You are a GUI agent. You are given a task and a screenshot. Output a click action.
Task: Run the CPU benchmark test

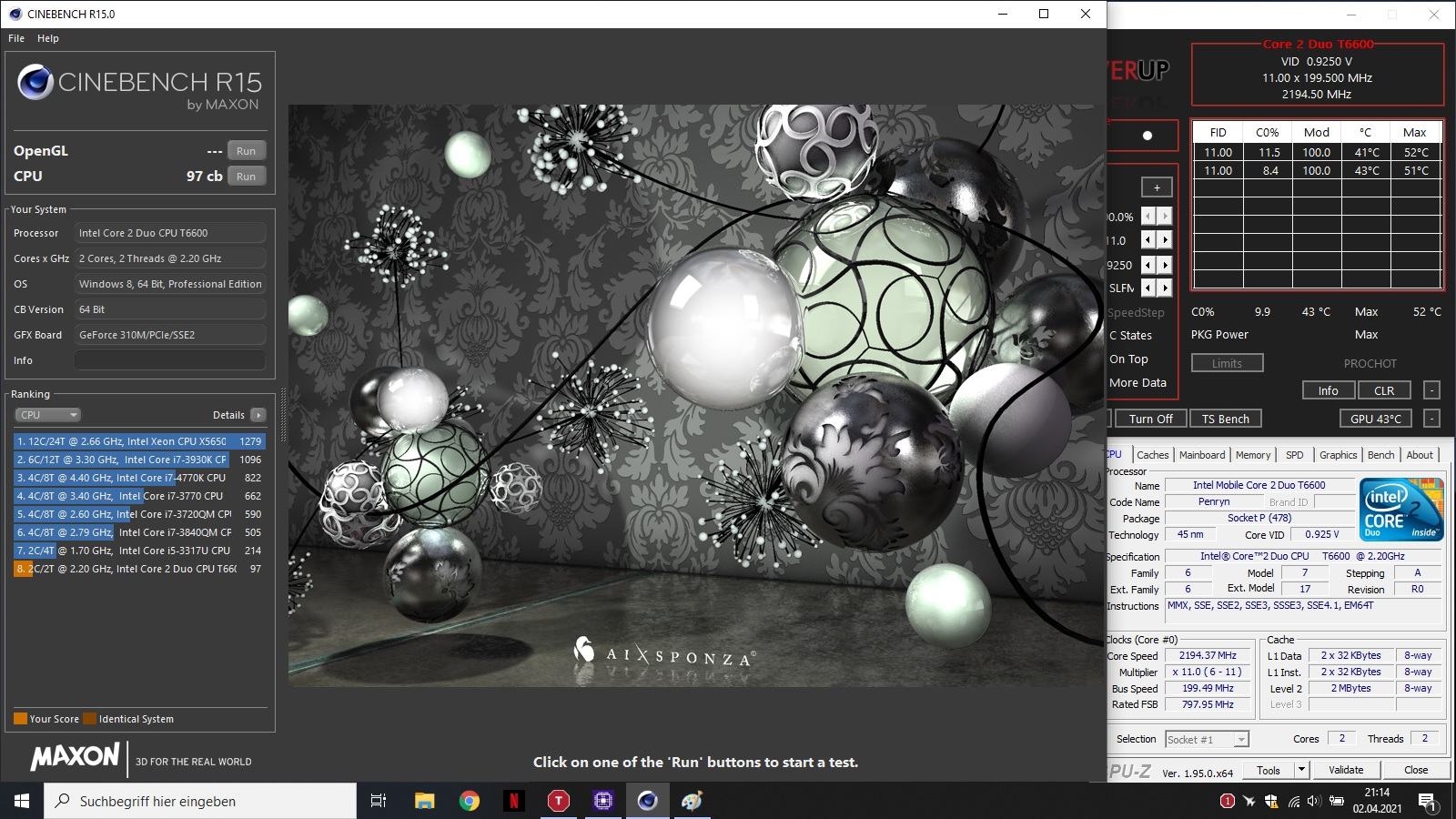coord(246,177)
